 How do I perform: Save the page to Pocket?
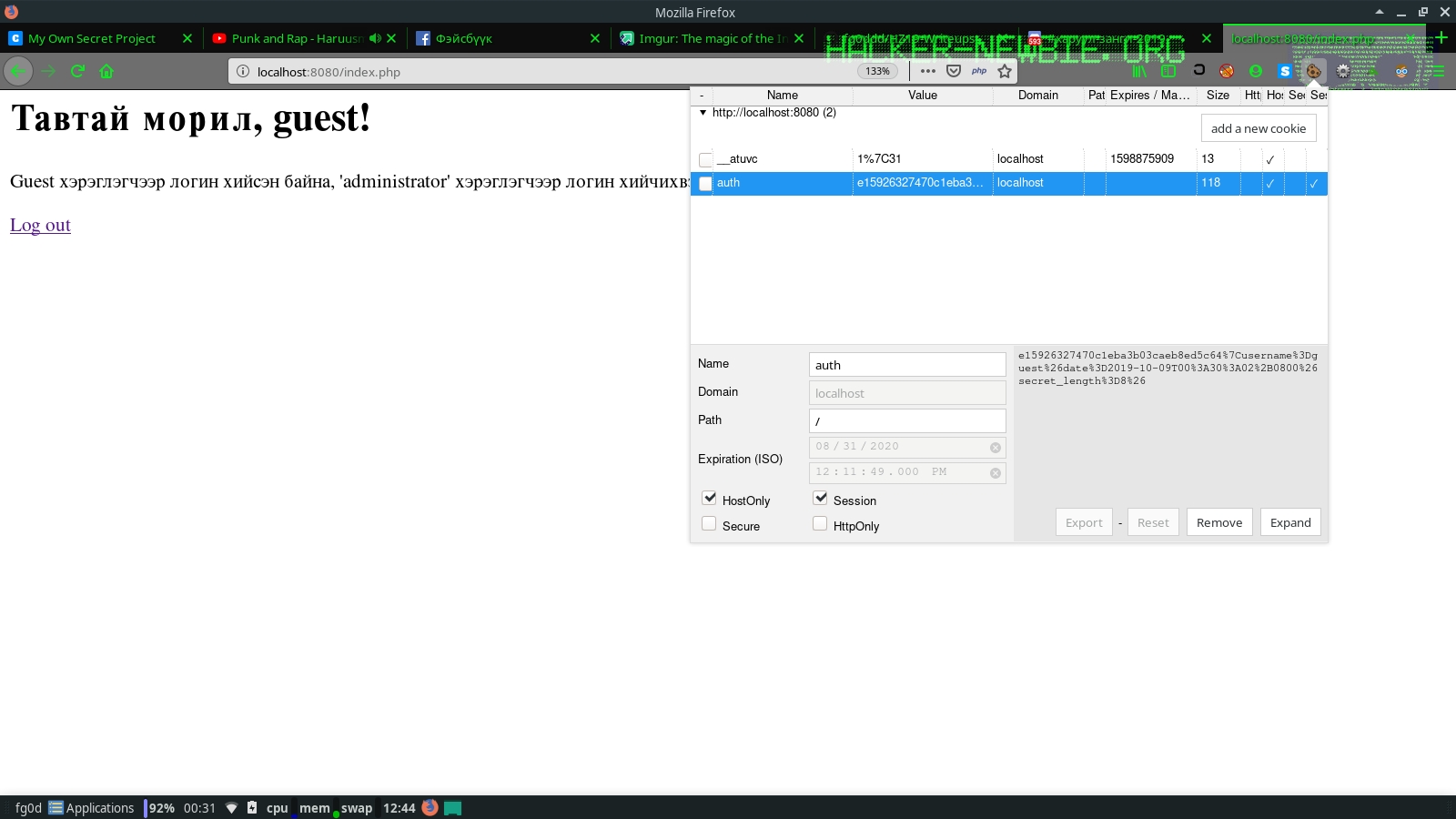pyautogui.click(x=954, y=71)
